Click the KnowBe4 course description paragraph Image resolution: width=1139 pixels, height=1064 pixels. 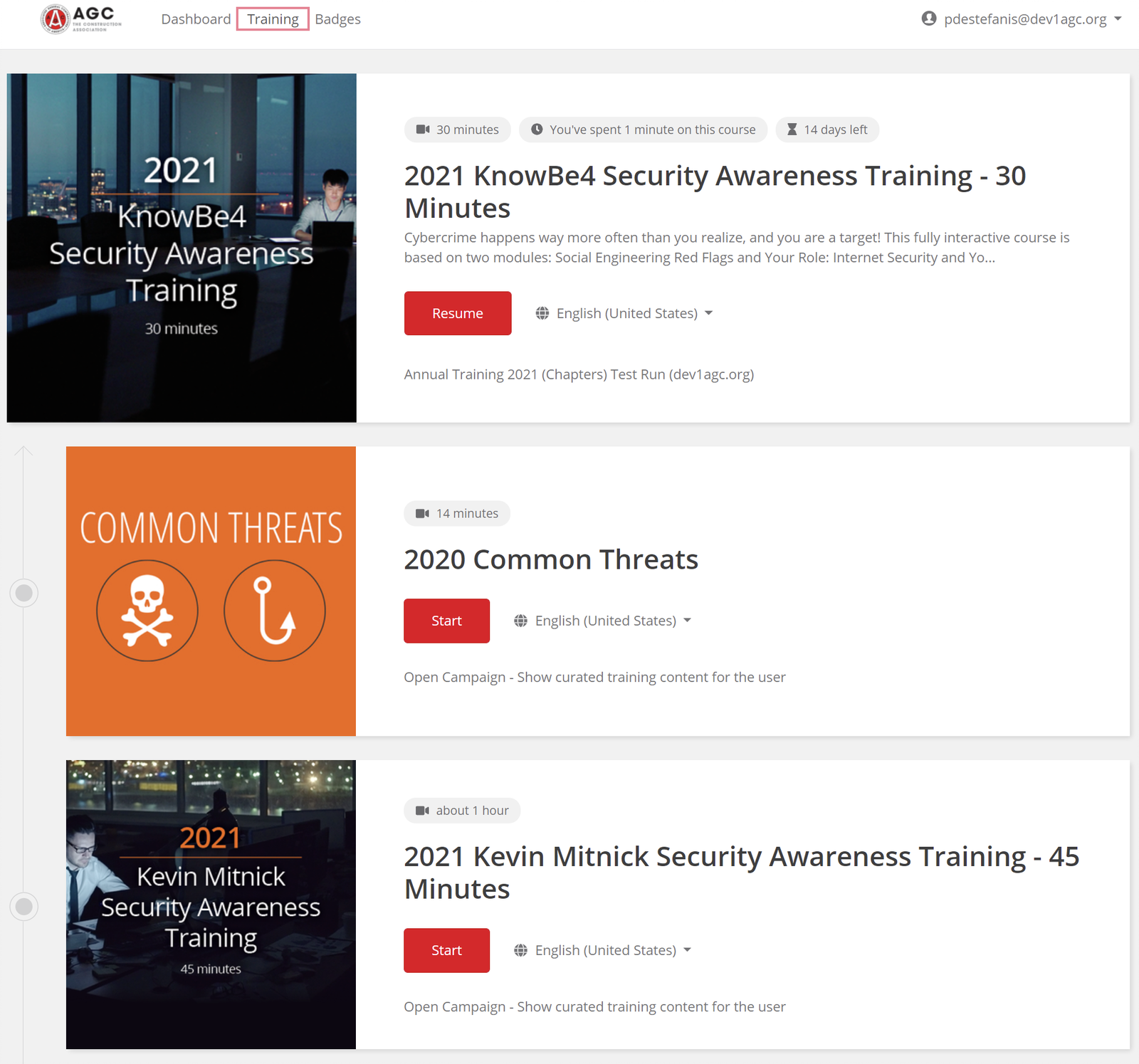[x=737, y=248]
